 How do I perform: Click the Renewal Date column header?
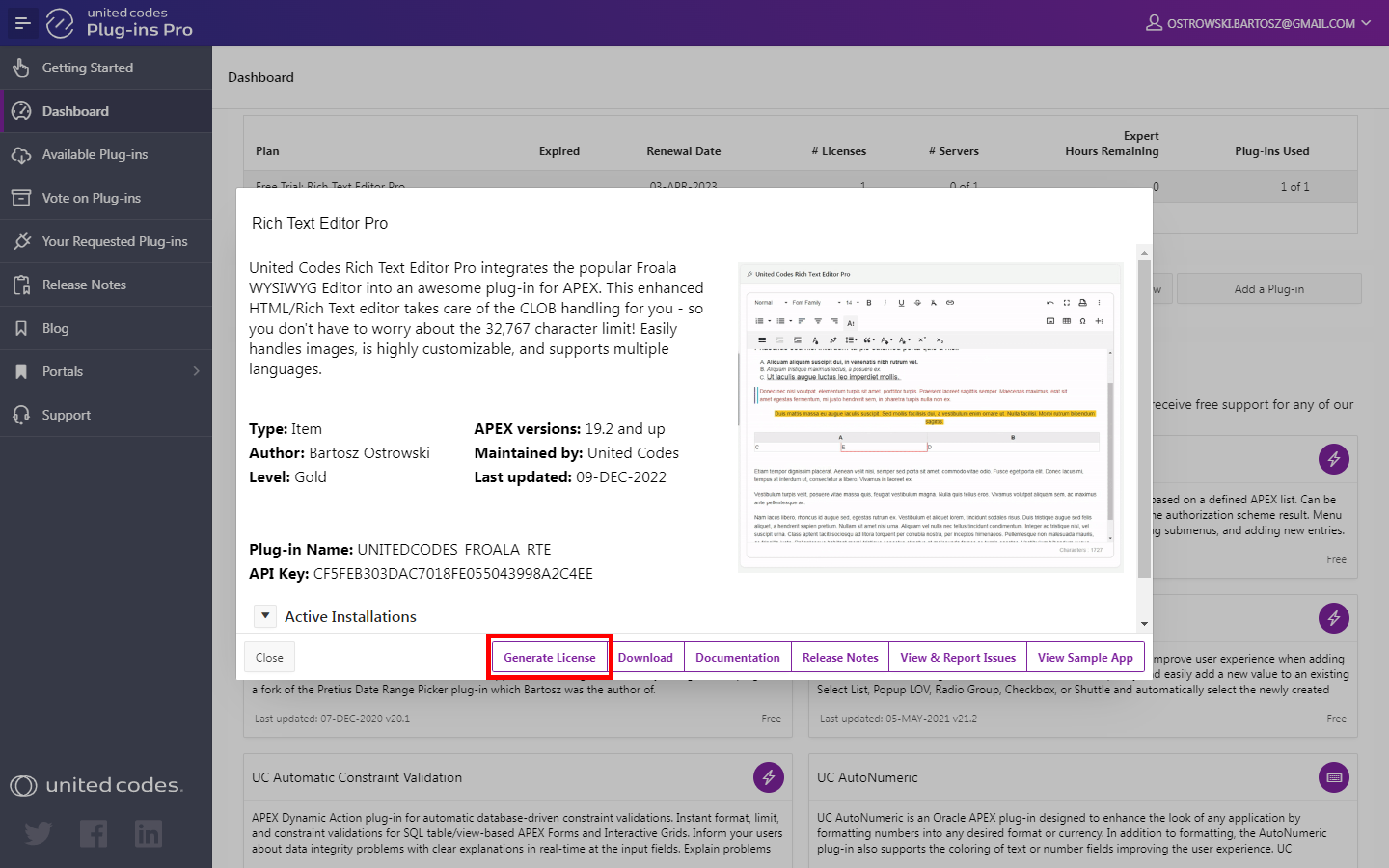(684, 151)
